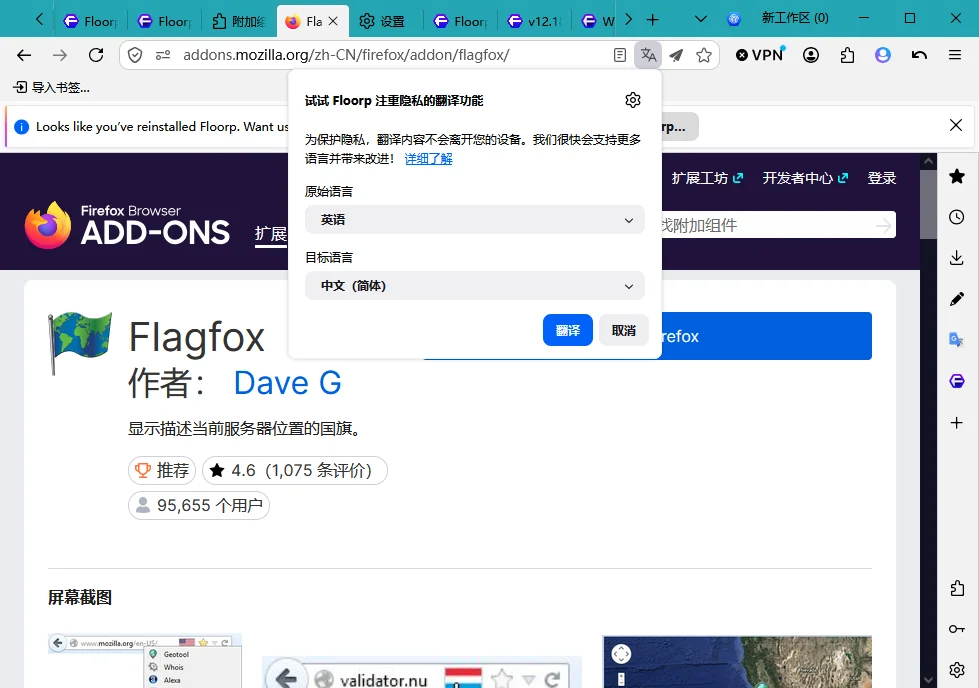
Task: Open the Geotool menu screenshot thumbnail
Action: point(145,661)
